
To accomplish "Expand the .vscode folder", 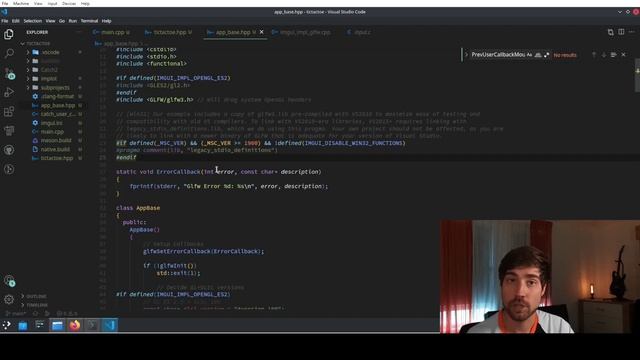I will point(50,52).
